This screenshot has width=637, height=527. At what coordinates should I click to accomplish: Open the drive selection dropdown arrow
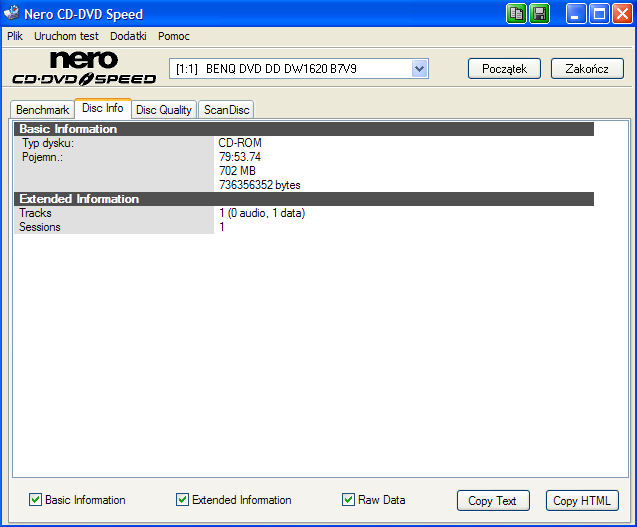click(x=419, y=69)
